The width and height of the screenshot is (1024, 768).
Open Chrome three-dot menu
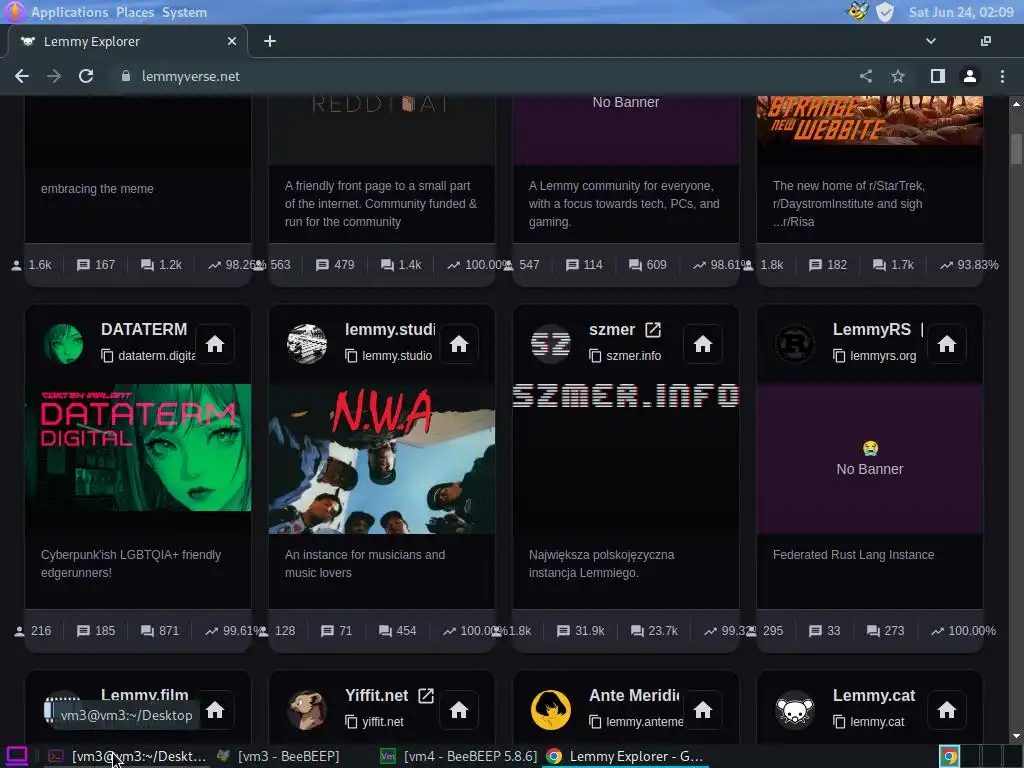pyautogui.click(x=1002, y=76)
